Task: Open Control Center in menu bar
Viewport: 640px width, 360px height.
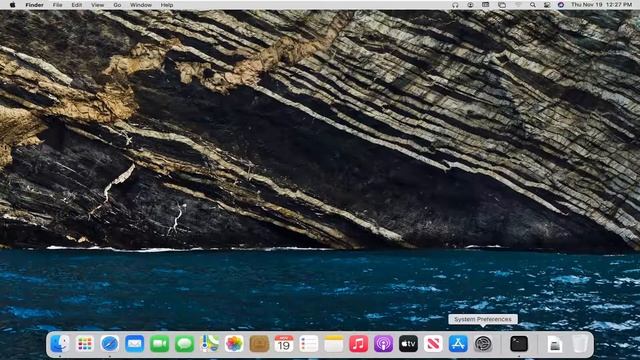Action: click(547, 5)
